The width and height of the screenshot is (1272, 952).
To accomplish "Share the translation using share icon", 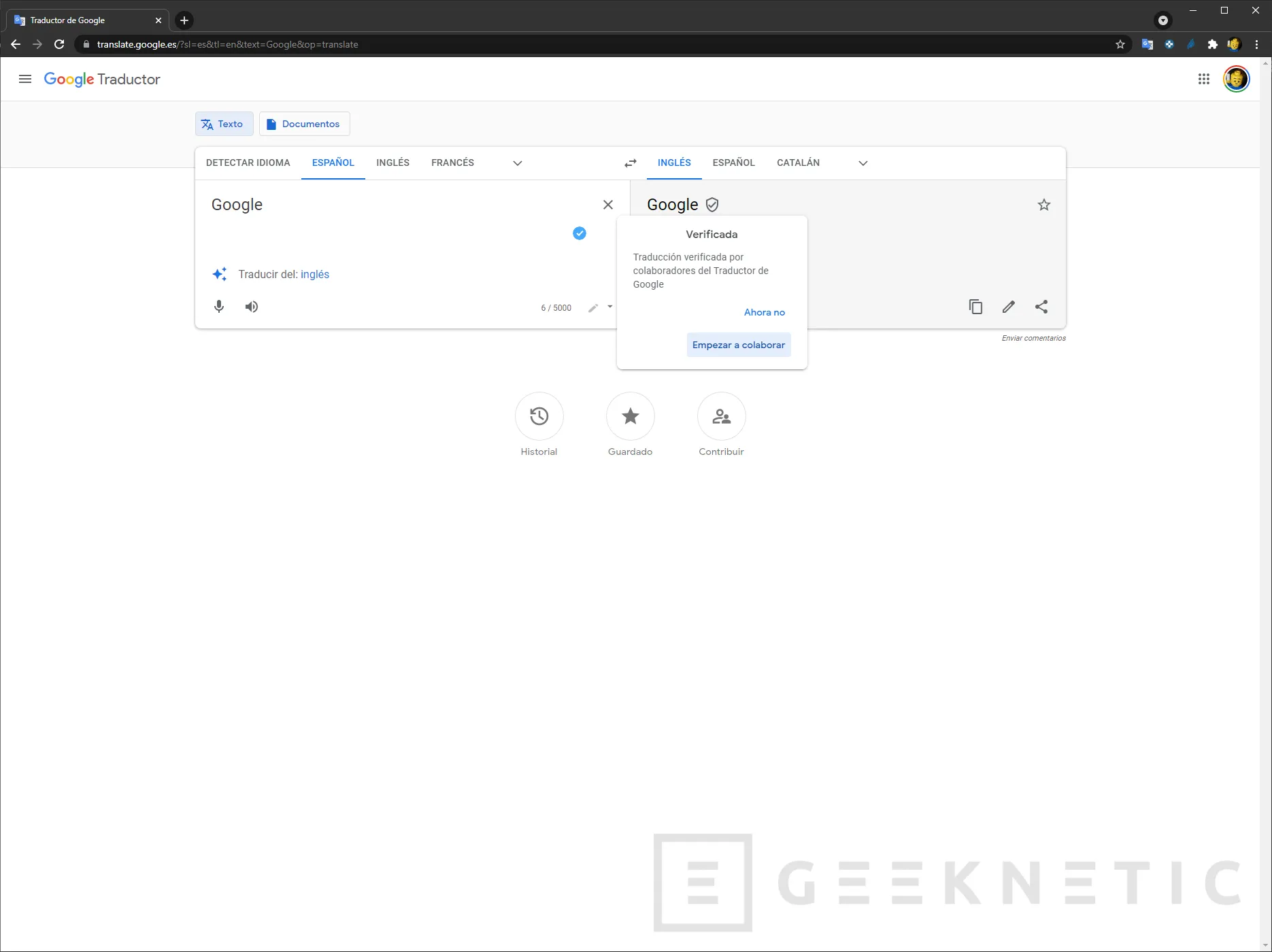I will [x=1041, y=307].
